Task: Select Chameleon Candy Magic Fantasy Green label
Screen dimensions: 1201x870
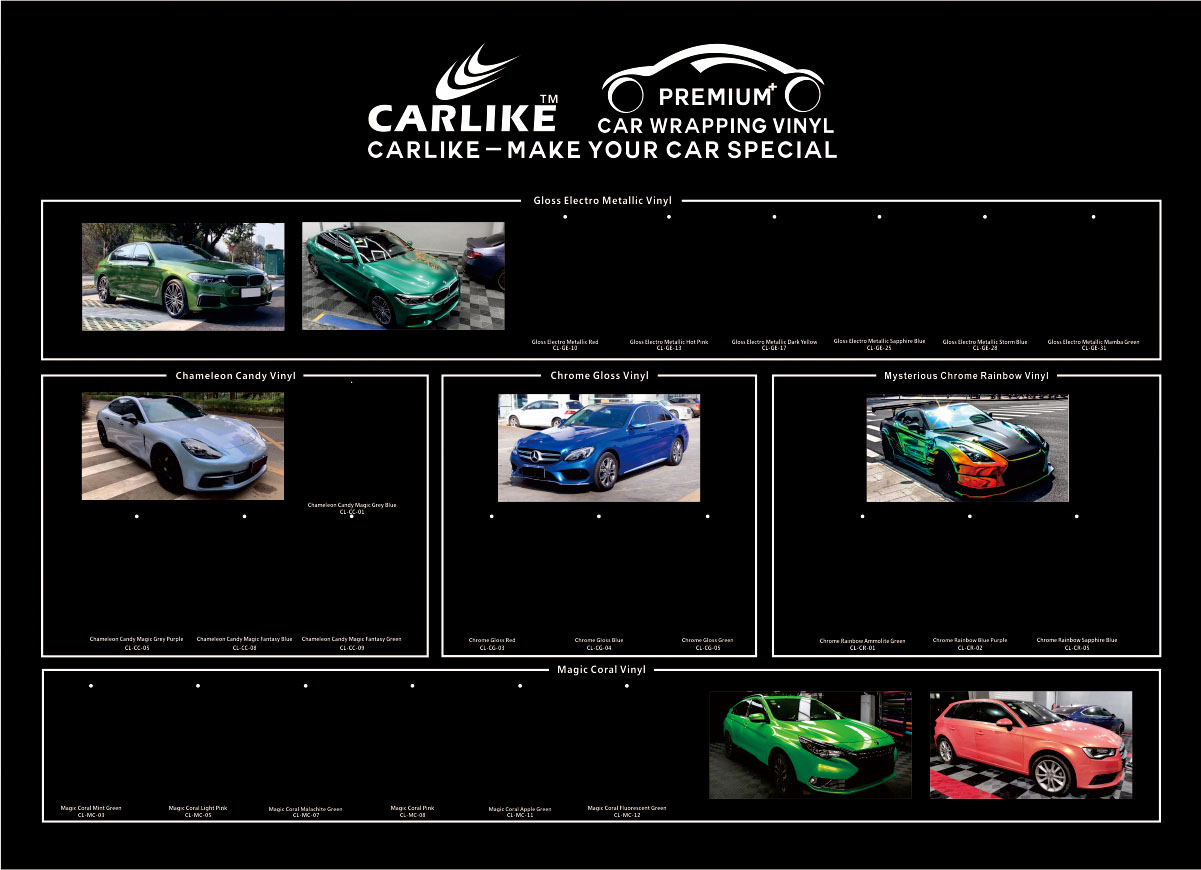Action: (352, 642)
